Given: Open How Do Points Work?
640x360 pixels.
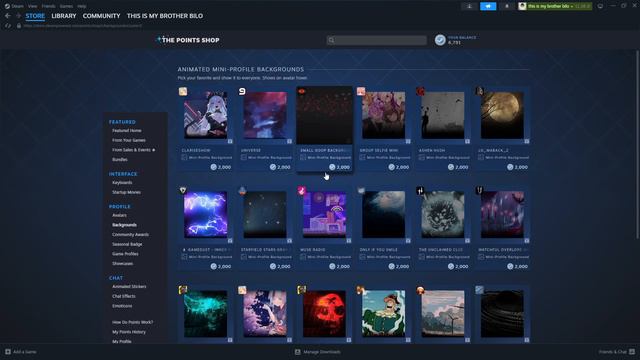Looking at the screenshot, I should tap(133, 322).
